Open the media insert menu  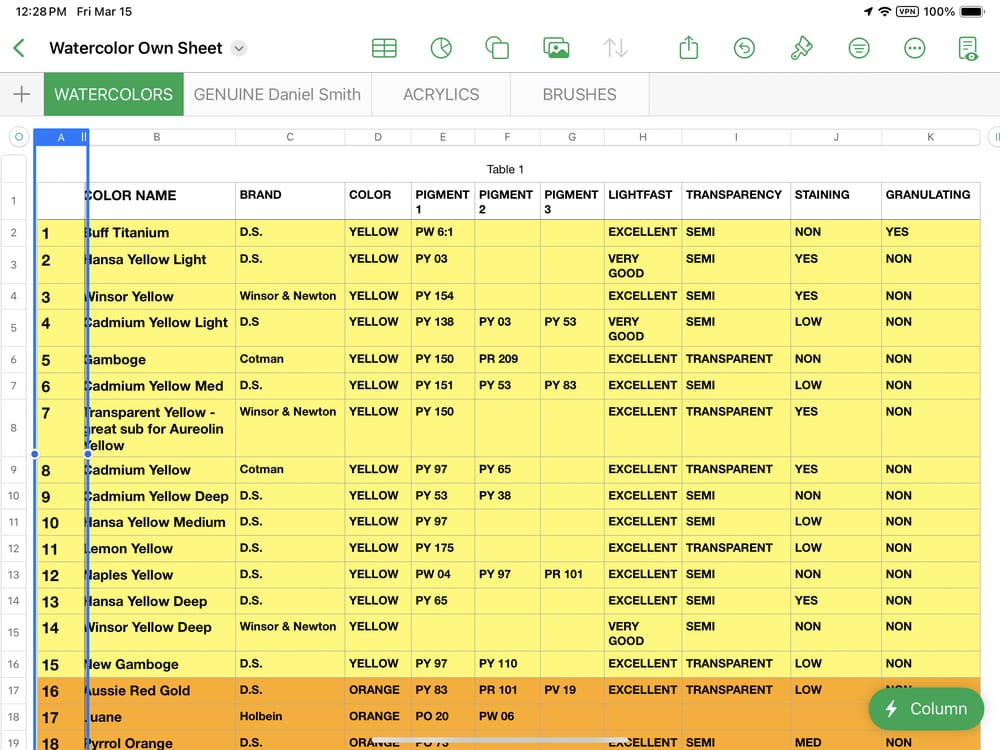click(555, 48)
